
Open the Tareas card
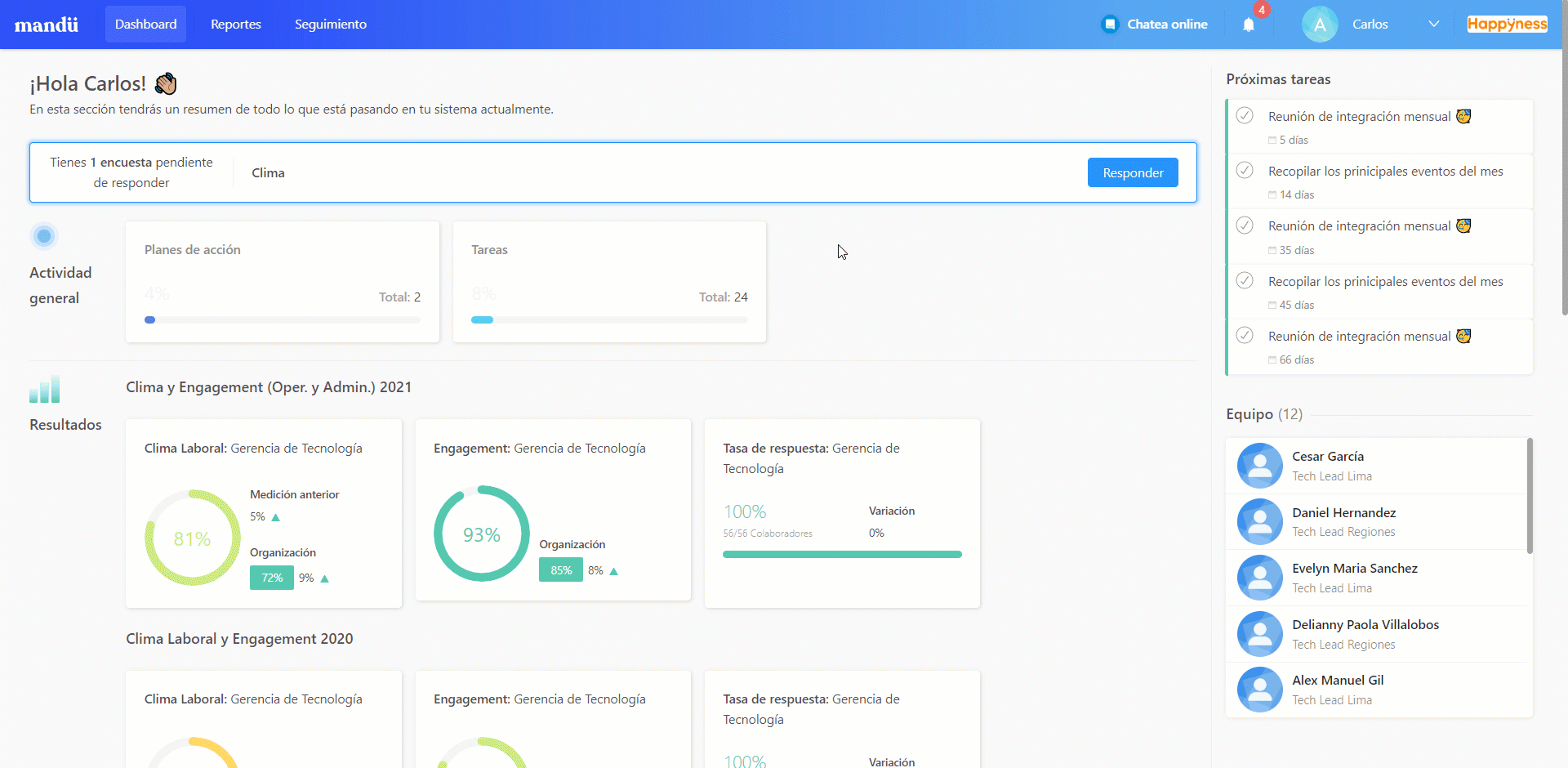[x=609, y=282]
